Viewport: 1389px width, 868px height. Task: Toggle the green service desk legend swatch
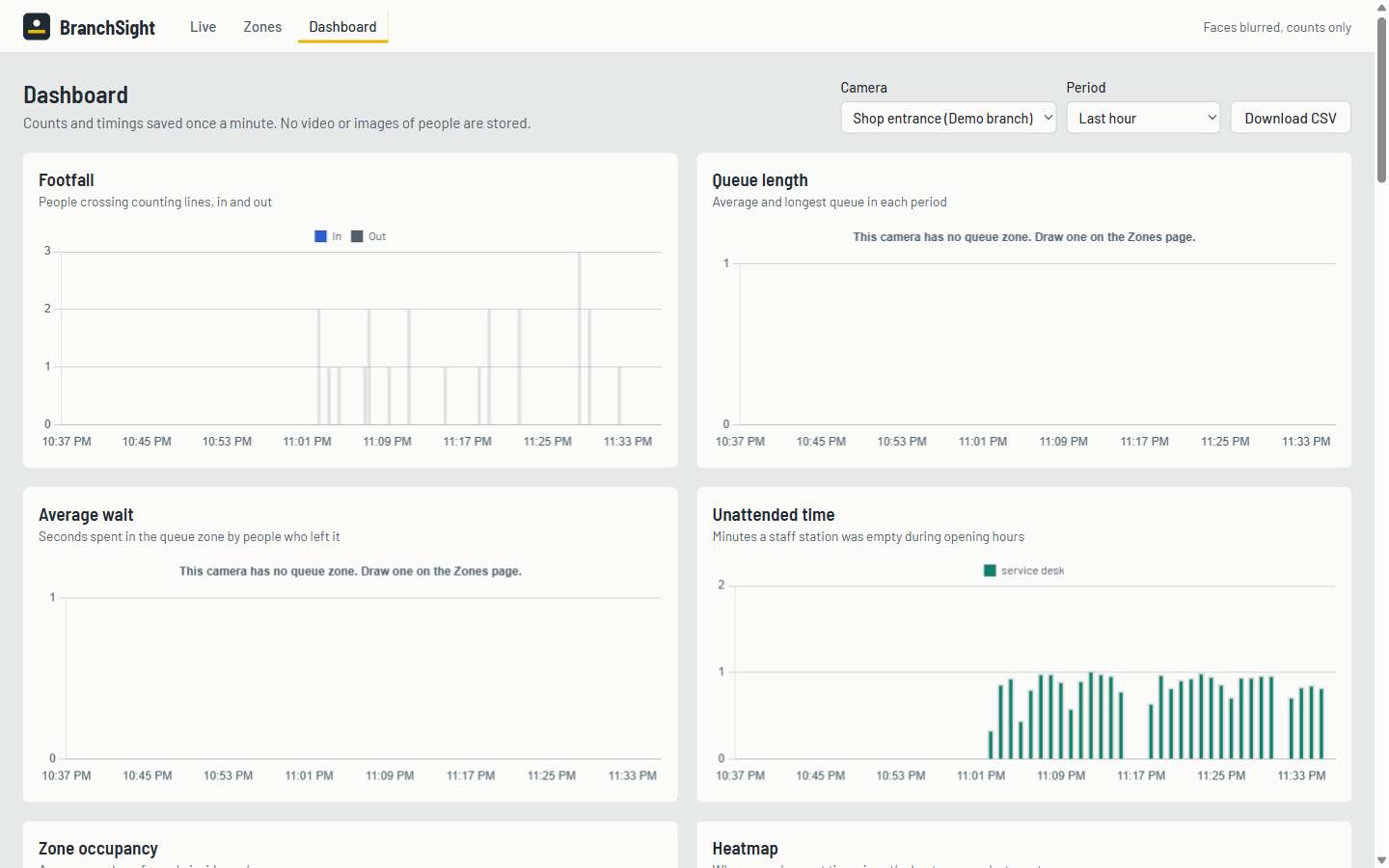point(990,571)
